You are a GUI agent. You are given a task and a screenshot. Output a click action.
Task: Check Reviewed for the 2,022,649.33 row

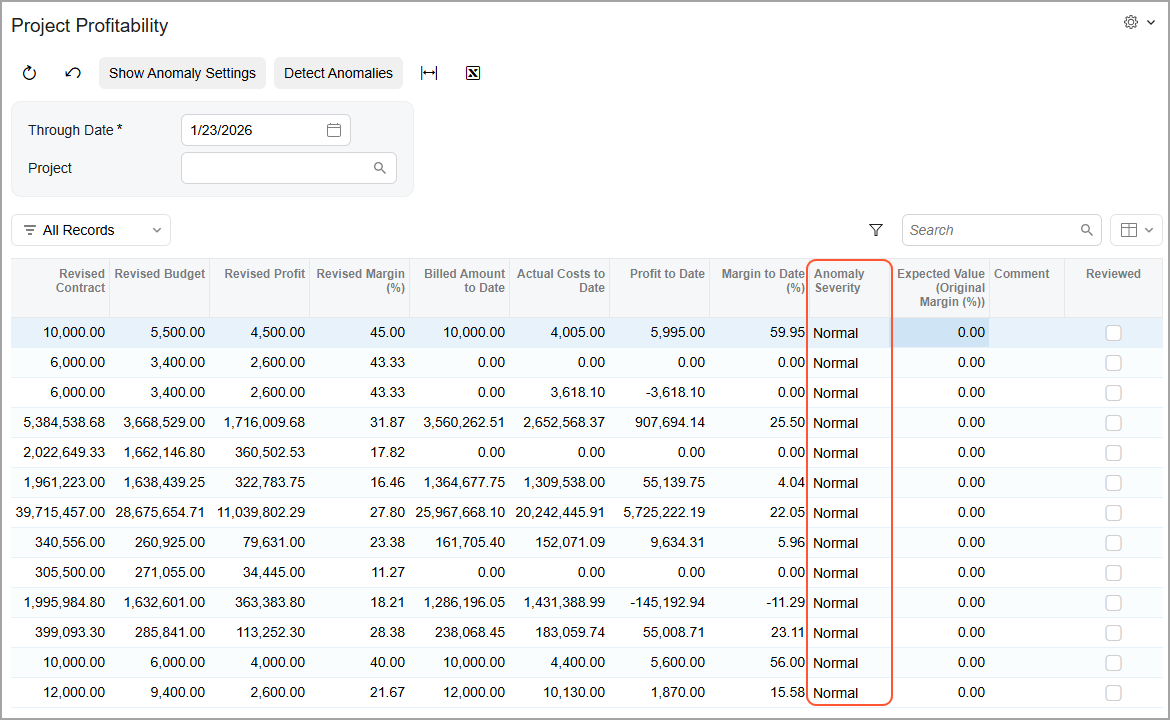pos(1113,453)
